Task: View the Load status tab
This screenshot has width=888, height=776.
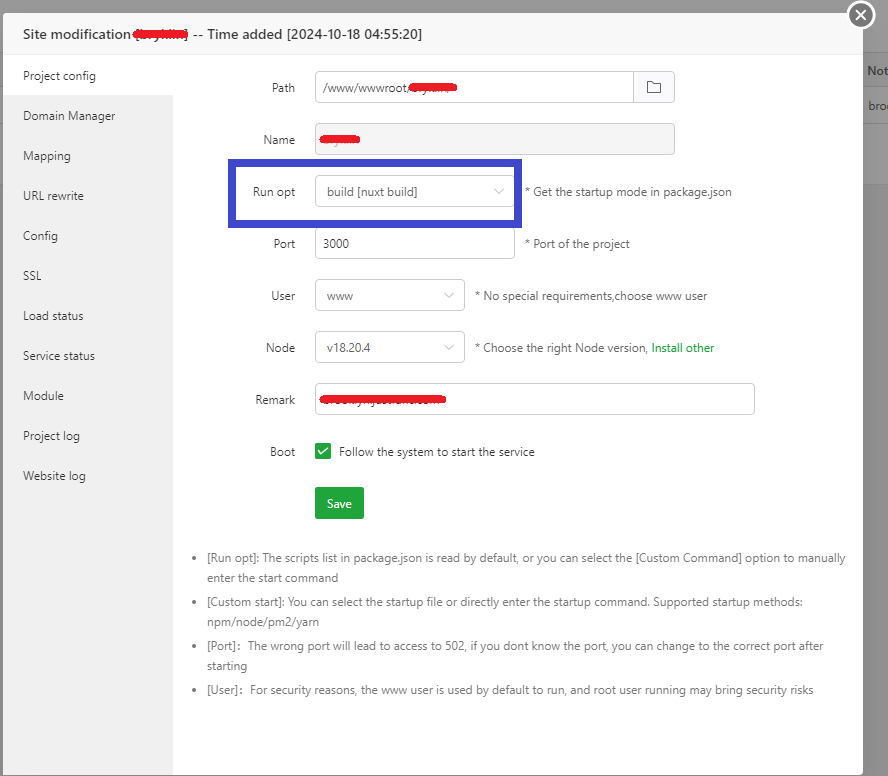Action: click(x=53, y=316)
